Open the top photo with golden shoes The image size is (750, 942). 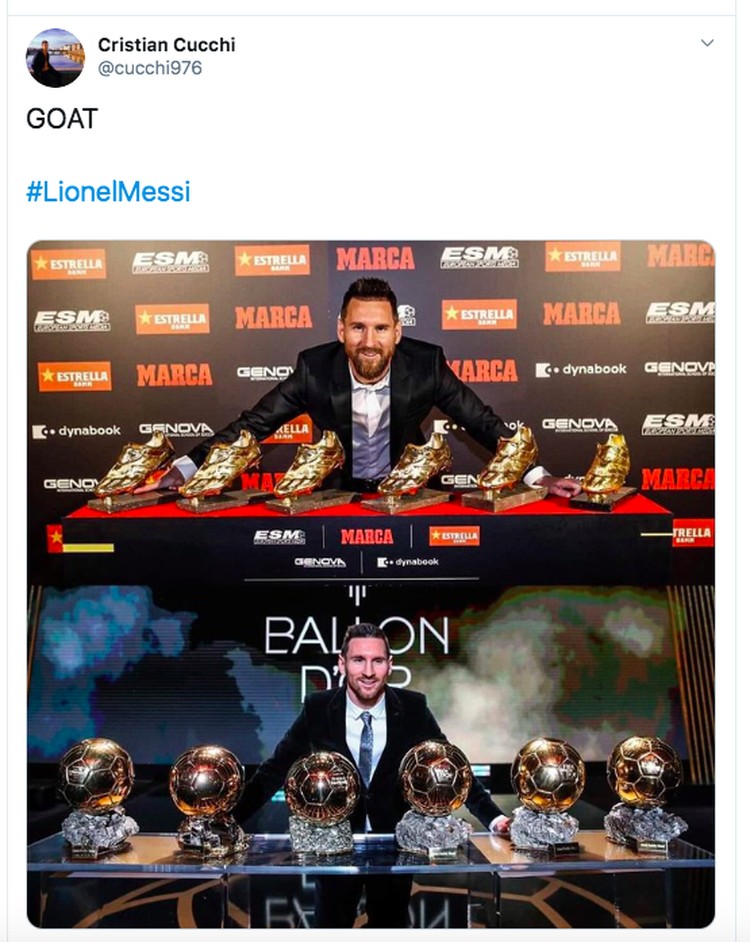[371, 413]
